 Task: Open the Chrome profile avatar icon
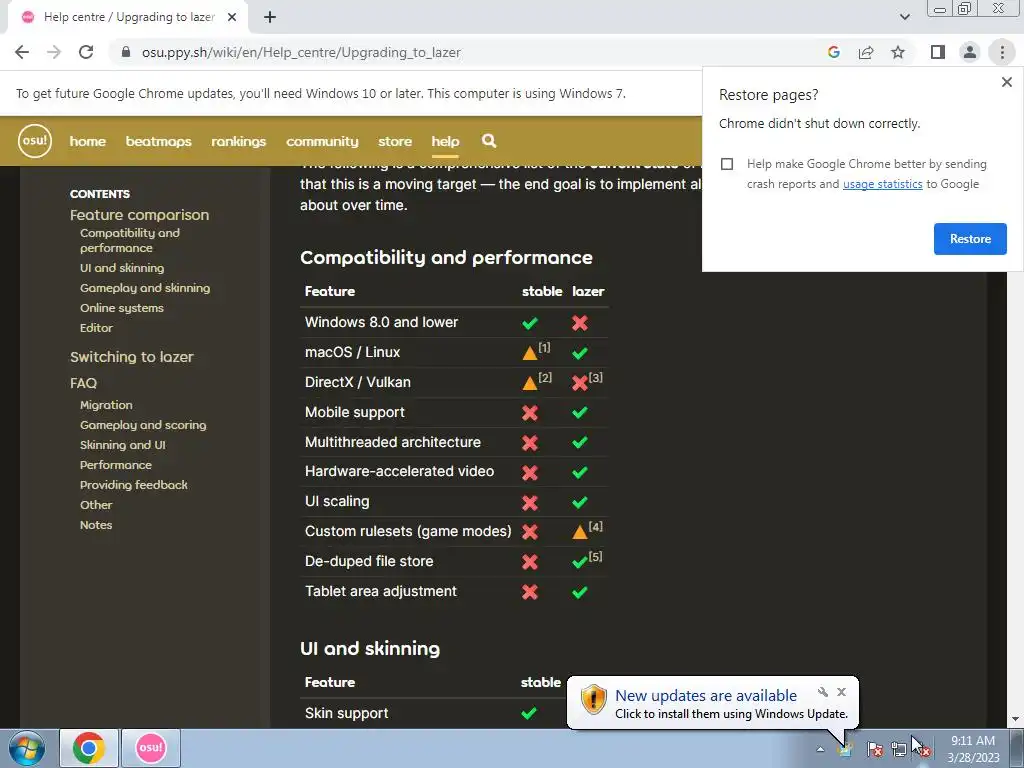point(970,52)
